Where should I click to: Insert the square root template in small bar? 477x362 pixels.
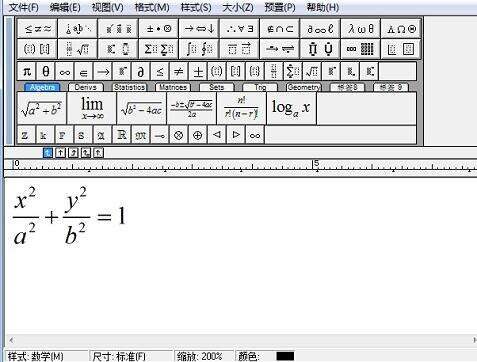pyautogui.click(x=312, y=71)
